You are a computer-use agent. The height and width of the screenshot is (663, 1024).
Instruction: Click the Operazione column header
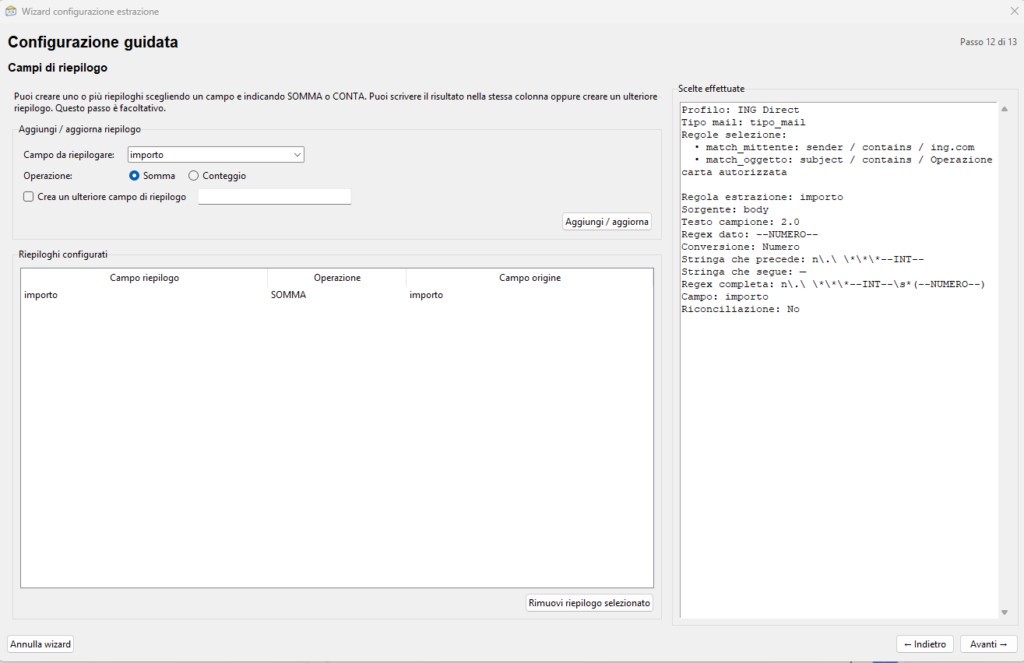point(337,278)
